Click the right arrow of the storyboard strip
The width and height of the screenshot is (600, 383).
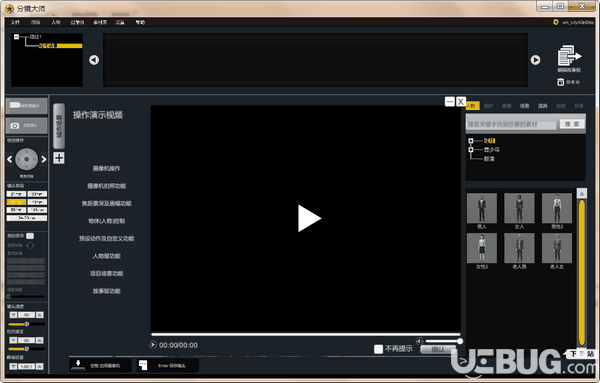tap(535, 60)
